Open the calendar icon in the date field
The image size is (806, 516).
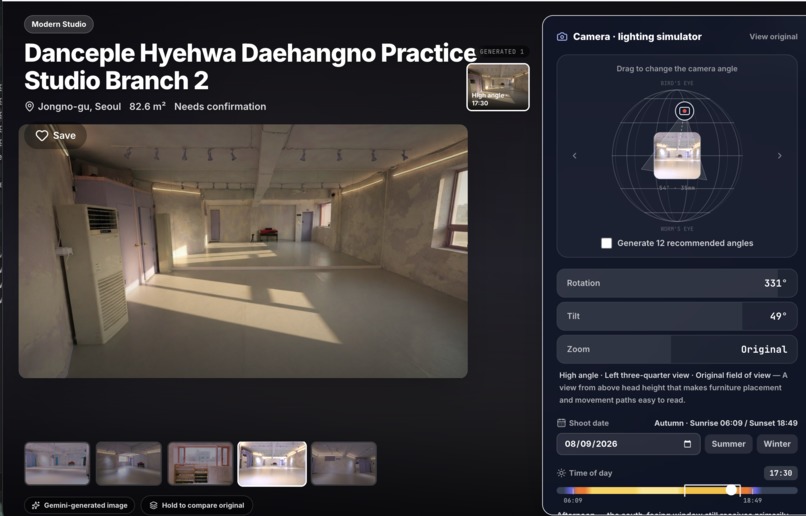point(687,444)
